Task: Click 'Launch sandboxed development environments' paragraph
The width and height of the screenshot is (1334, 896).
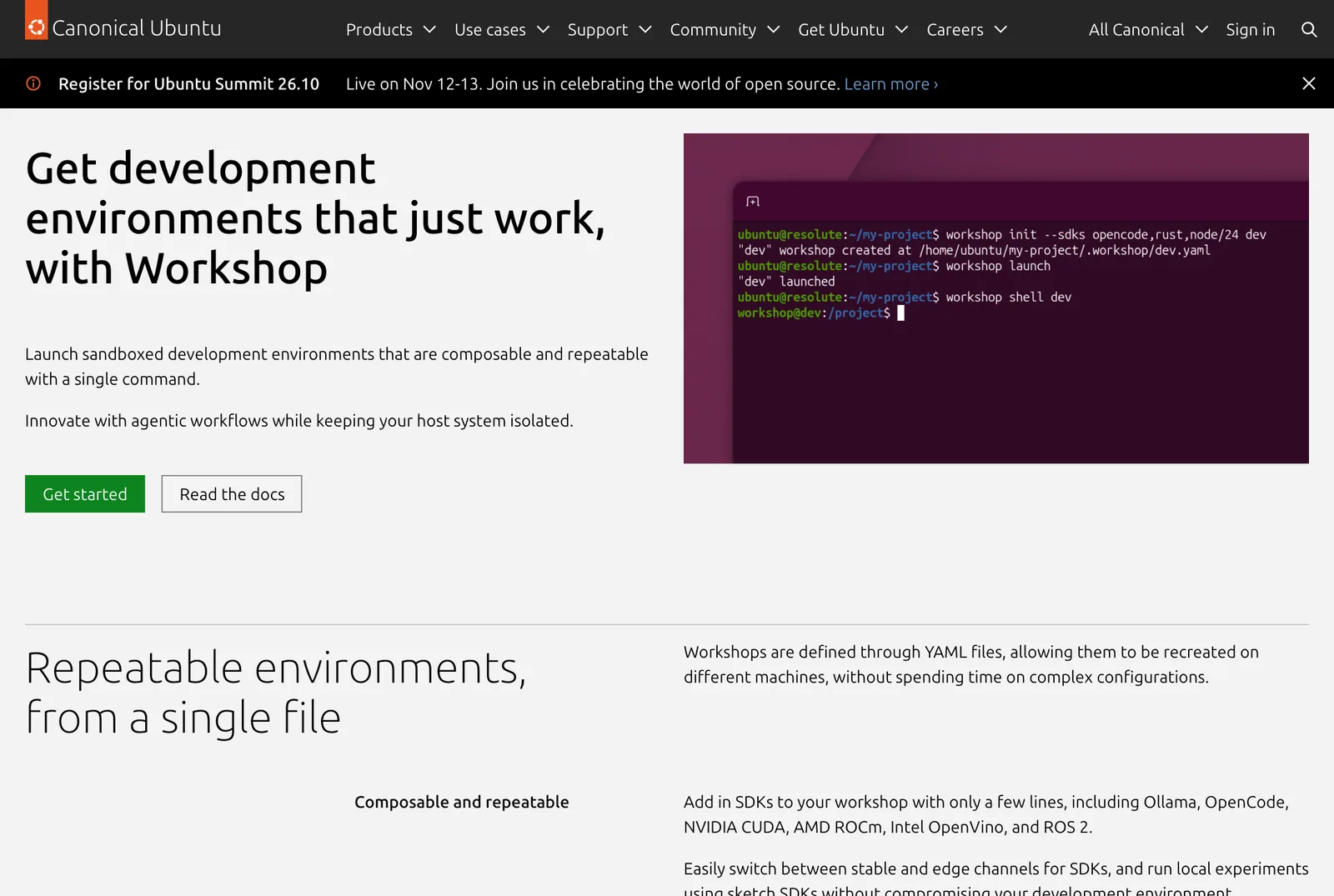Action: pyautogui.click(x=337, y=366)
